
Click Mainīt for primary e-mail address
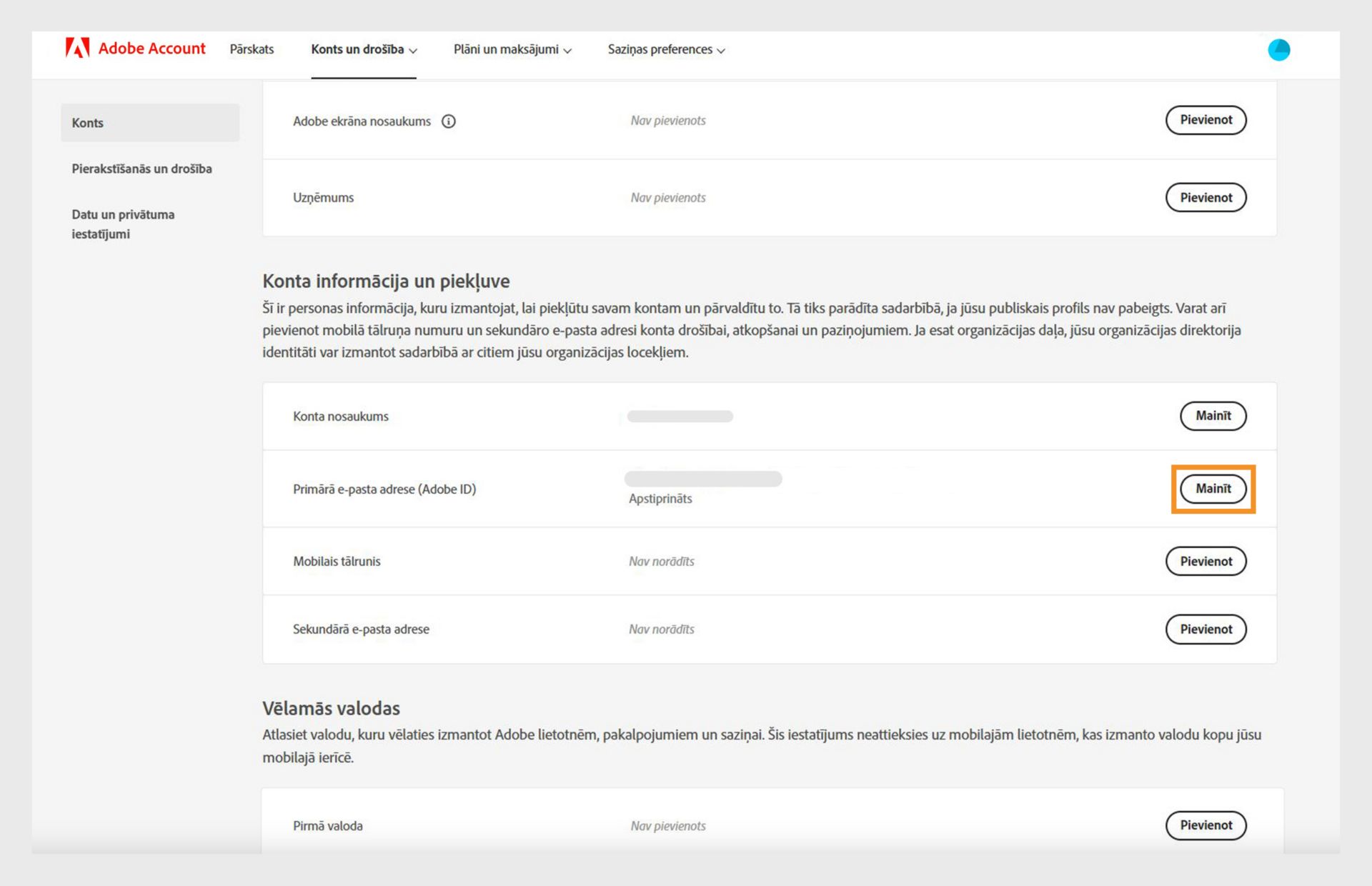point(1213,489)
